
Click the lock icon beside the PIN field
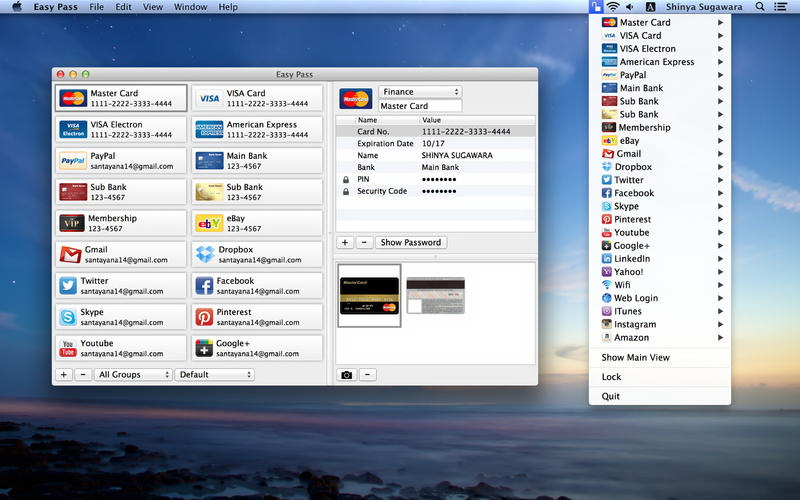click(346, 180)
